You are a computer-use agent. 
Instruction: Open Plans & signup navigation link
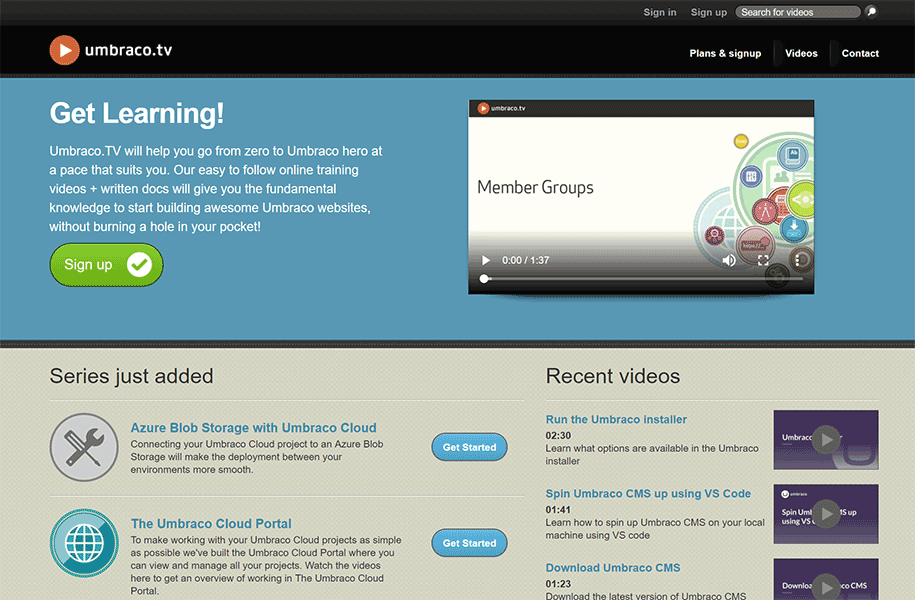click(x=725, y=53)
